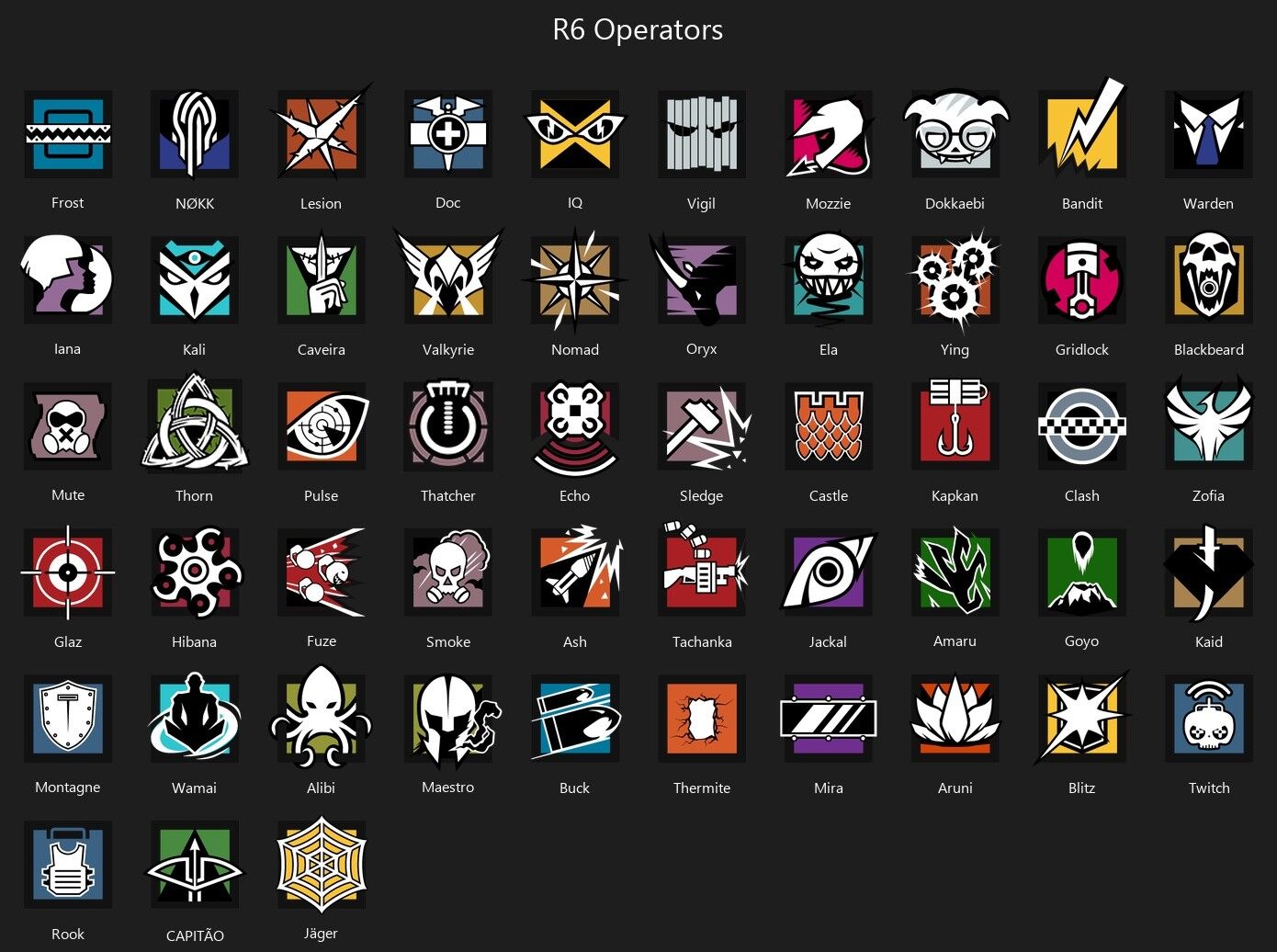Viewport: 1277px width, 952px height.
Task: Choose the Castle barricade tower icon
Action: pyautogui.click(x=829, y=425)
